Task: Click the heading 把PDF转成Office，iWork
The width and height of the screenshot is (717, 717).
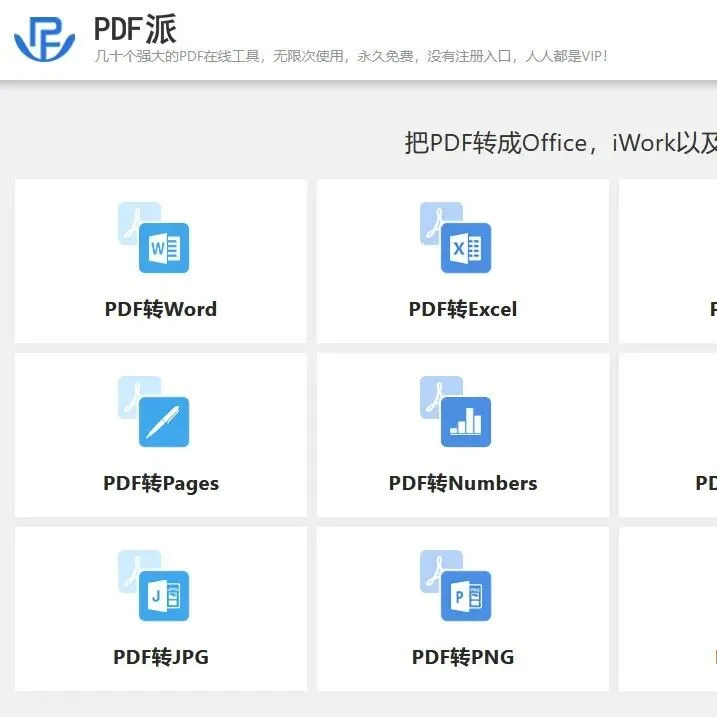Action: 561,143
